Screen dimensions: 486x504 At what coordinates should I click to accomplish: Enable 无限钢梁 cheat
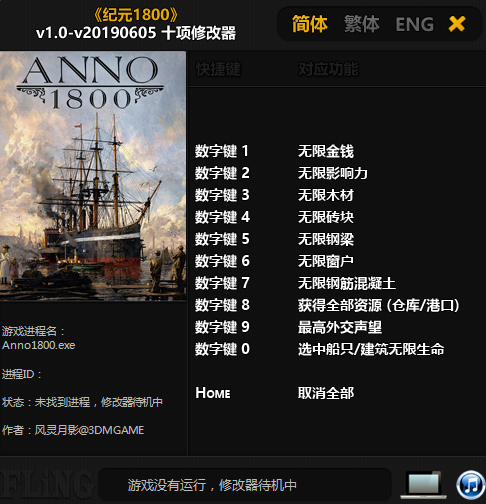[x=326, y=239]
